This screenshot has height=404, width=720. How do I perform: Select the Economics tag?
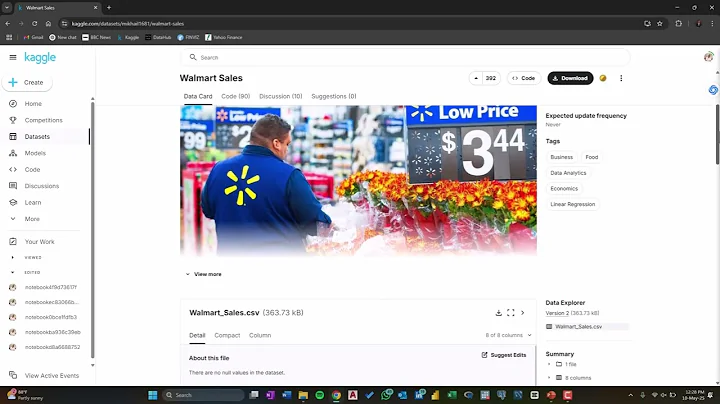(x=564, y=189)
